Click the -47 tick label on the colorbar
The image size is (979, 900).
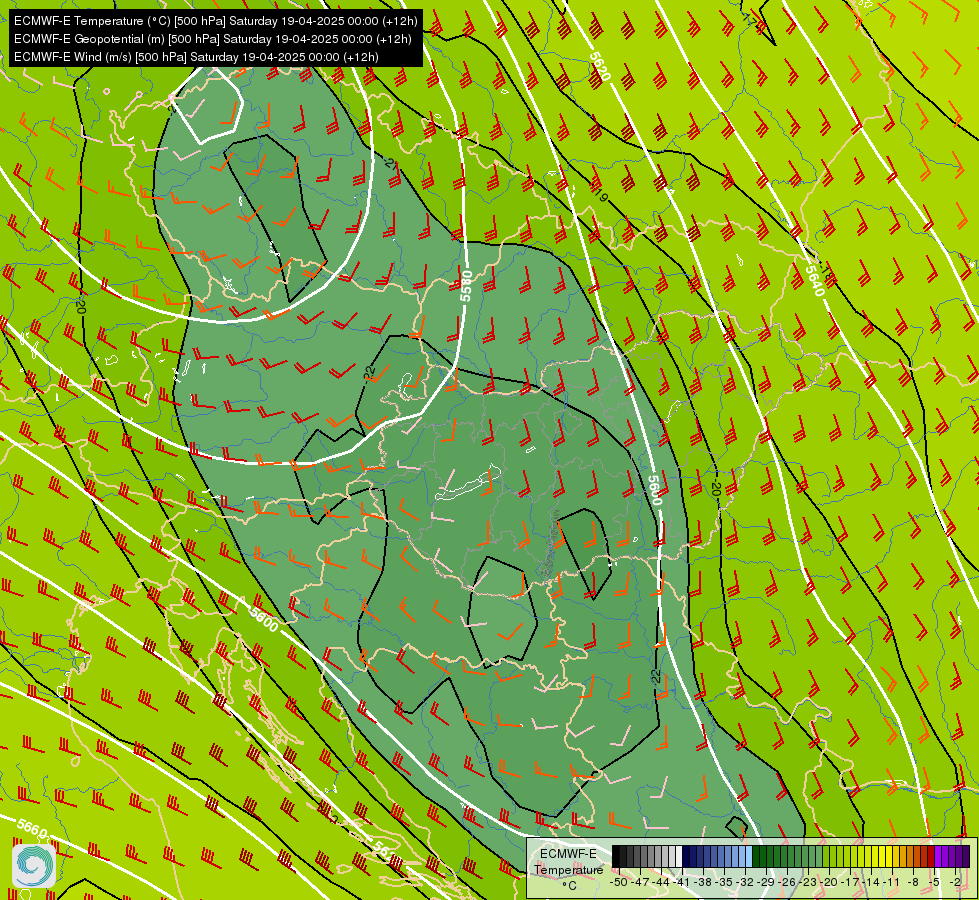[641, 882]
